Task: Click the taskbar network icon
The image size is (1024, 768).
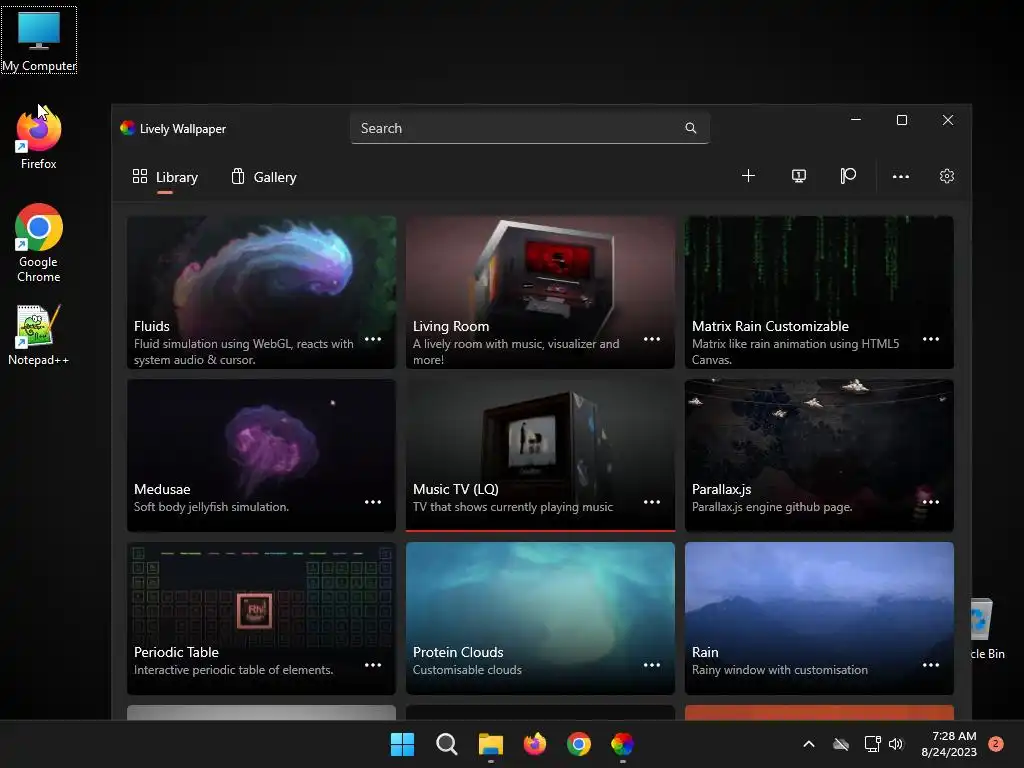Action: coord(872,744)
